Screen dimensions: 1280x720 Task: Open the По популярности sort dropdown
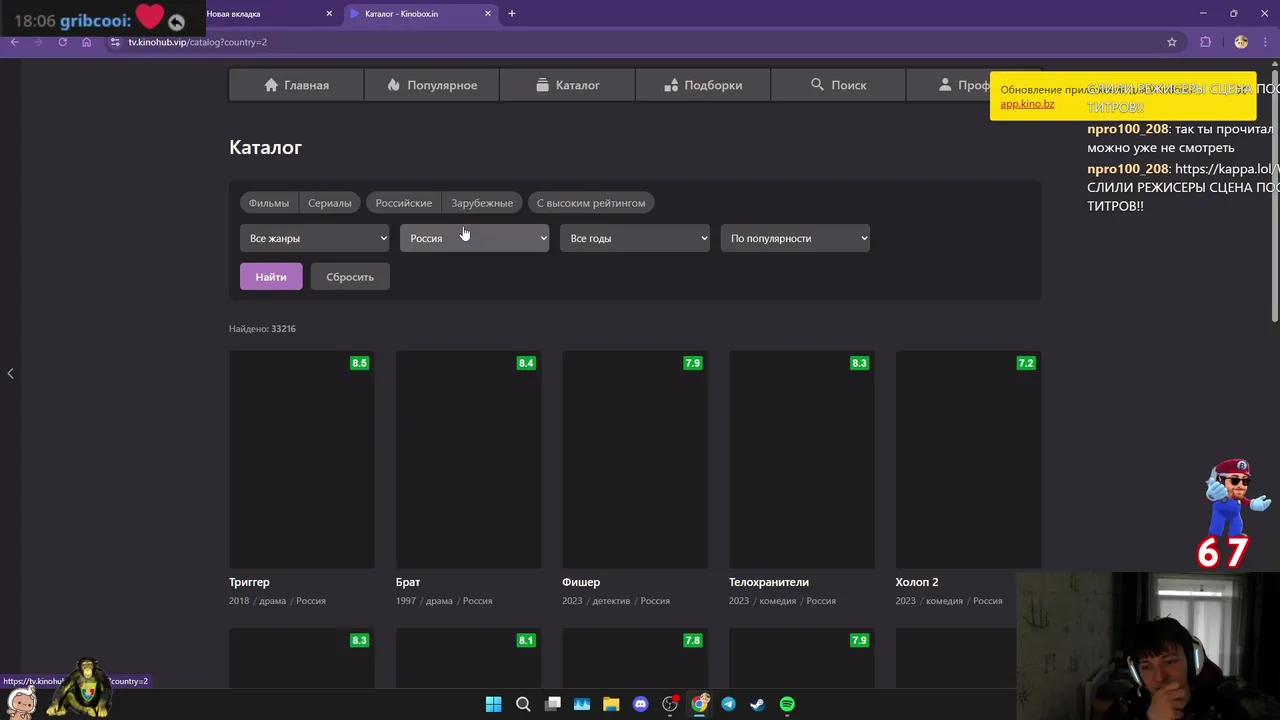click(795, 238)
